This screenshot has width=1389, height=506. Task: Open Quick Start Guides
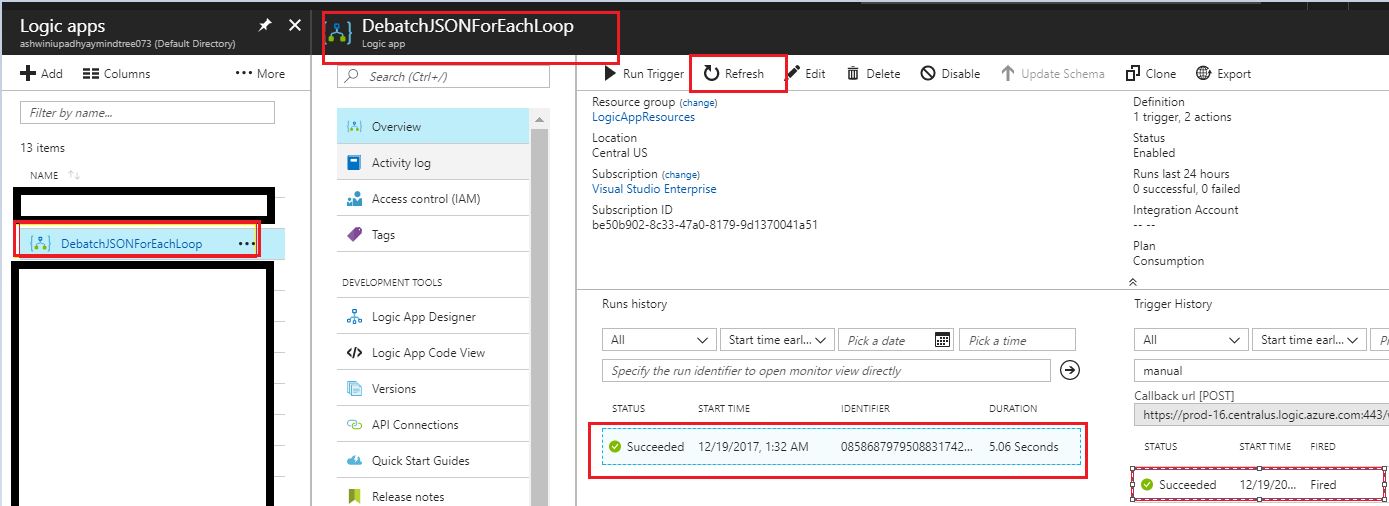(x=432, y=461)
